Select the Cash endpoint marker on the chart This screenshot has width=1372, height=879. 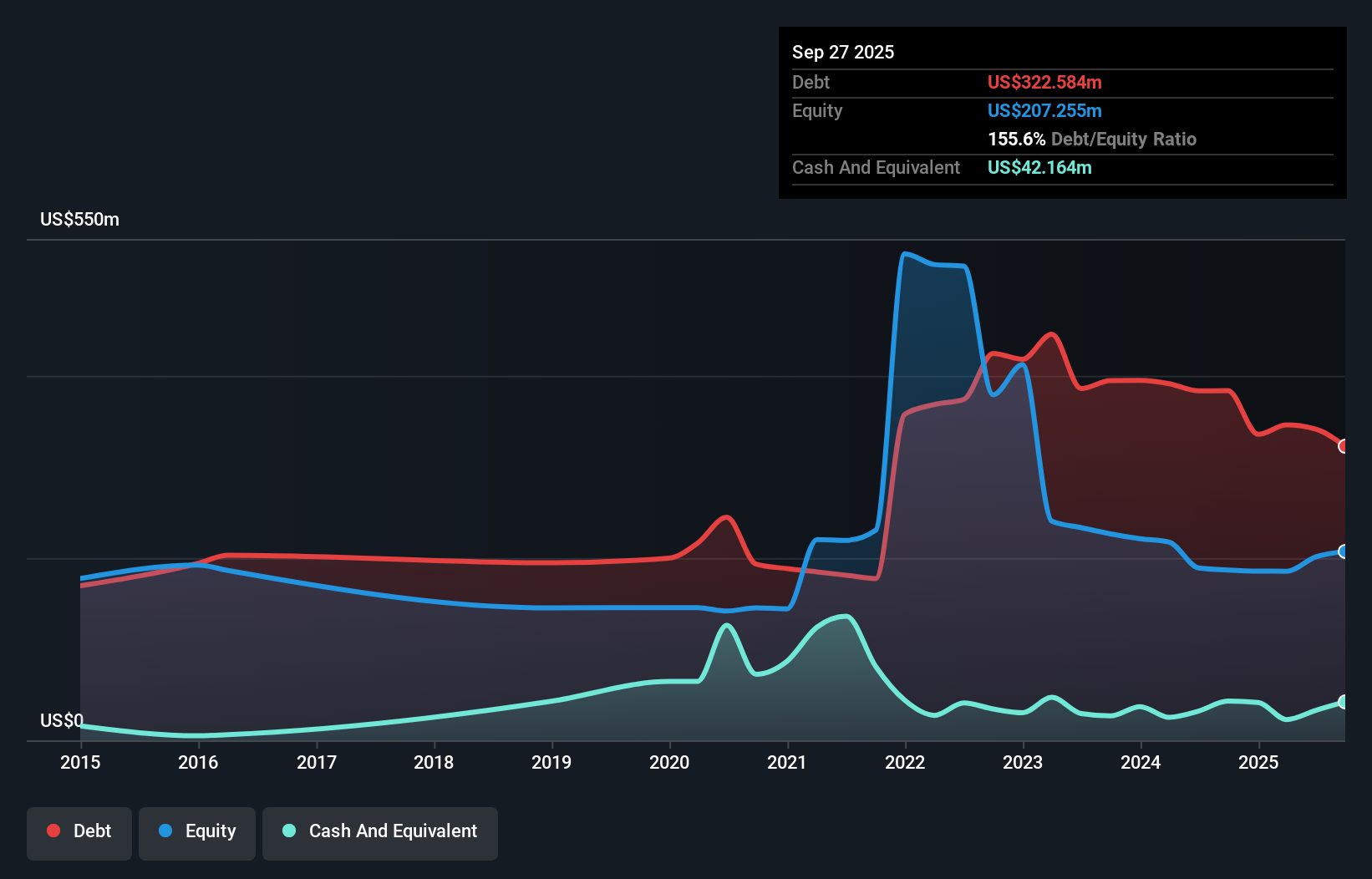(1343, 703)
